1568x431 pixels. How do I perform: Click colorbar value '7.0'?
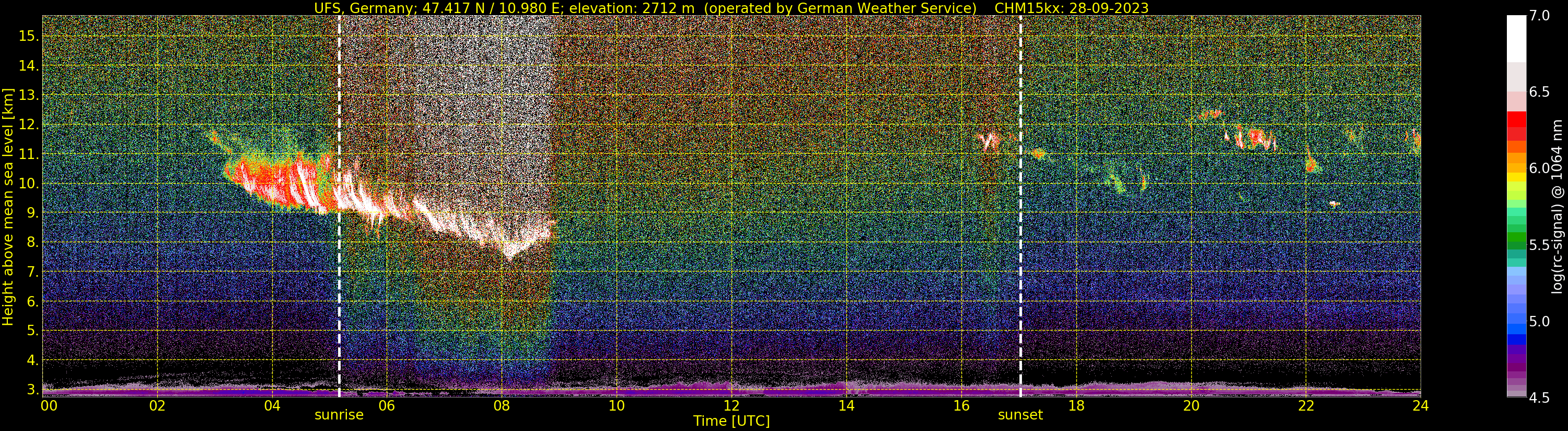pos(1539,15)
